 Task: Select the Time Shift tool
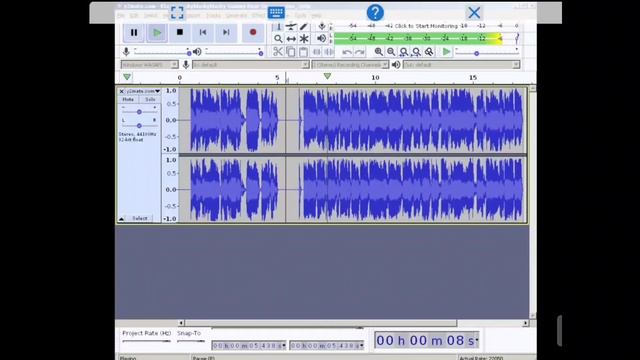click(x=291, y=39)
